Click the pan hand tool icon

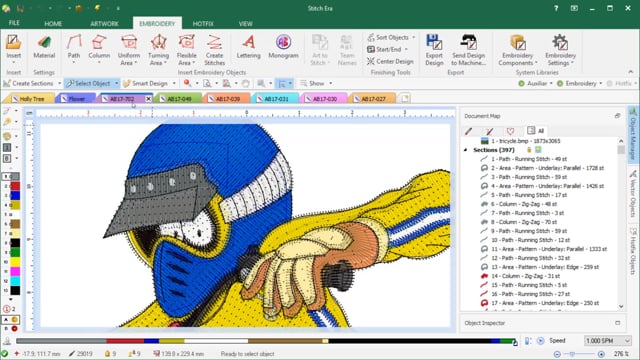[245, 83]
